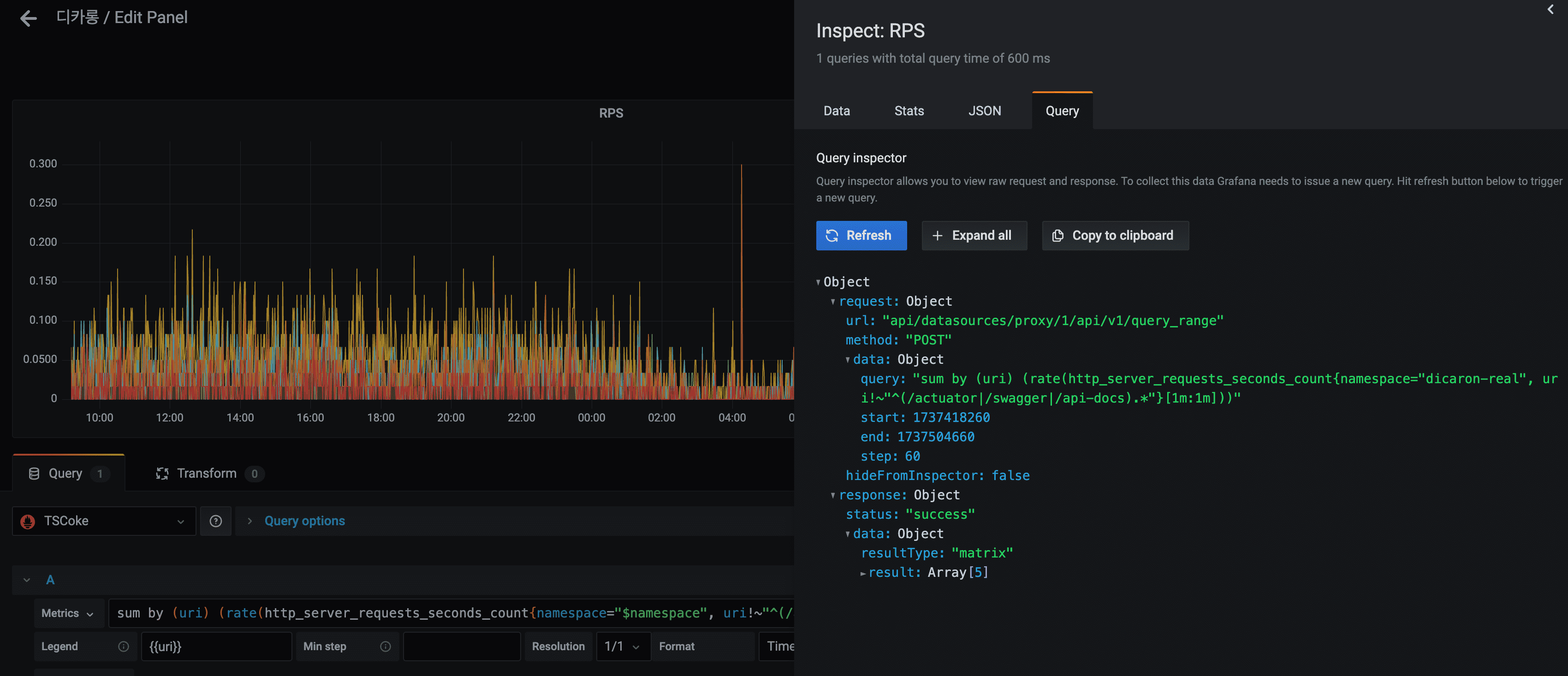Image resolution: width=1568 pixels, height=676 pixels.
Task: Switch to the Stats tab
Action: [x=909, y=111]
